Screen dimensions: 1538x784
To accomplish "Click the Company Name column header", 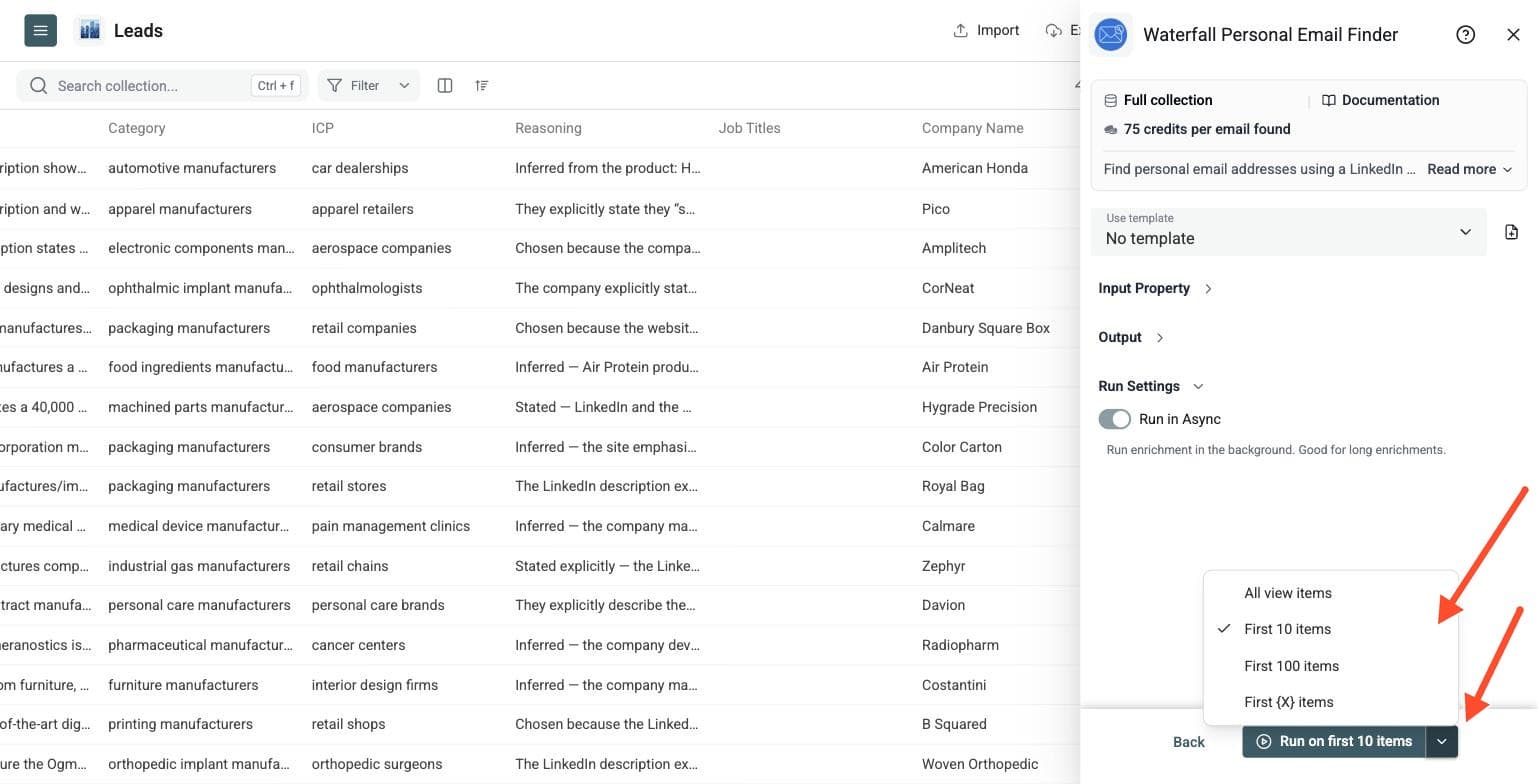I will (x=972, y=128).
